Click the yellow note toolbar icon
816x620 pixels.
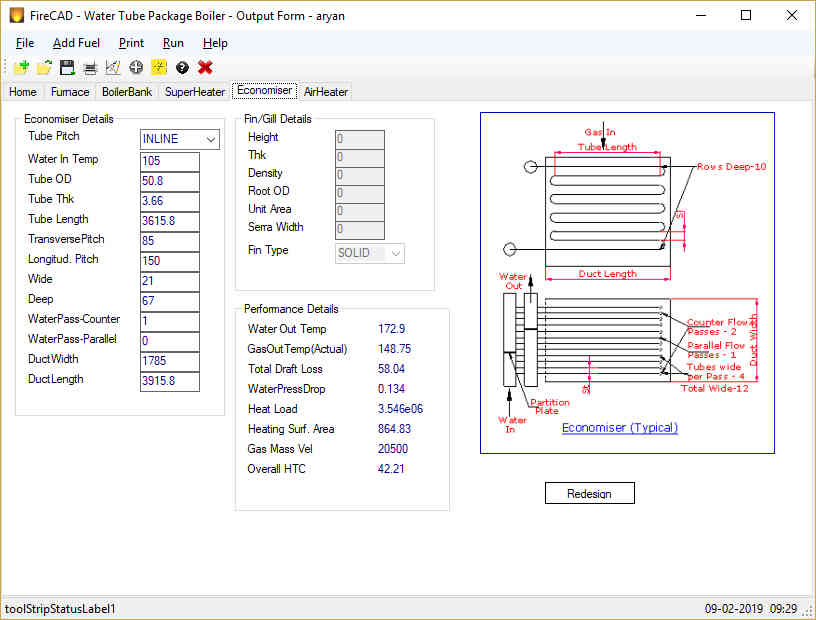click(x=159, y=67)
